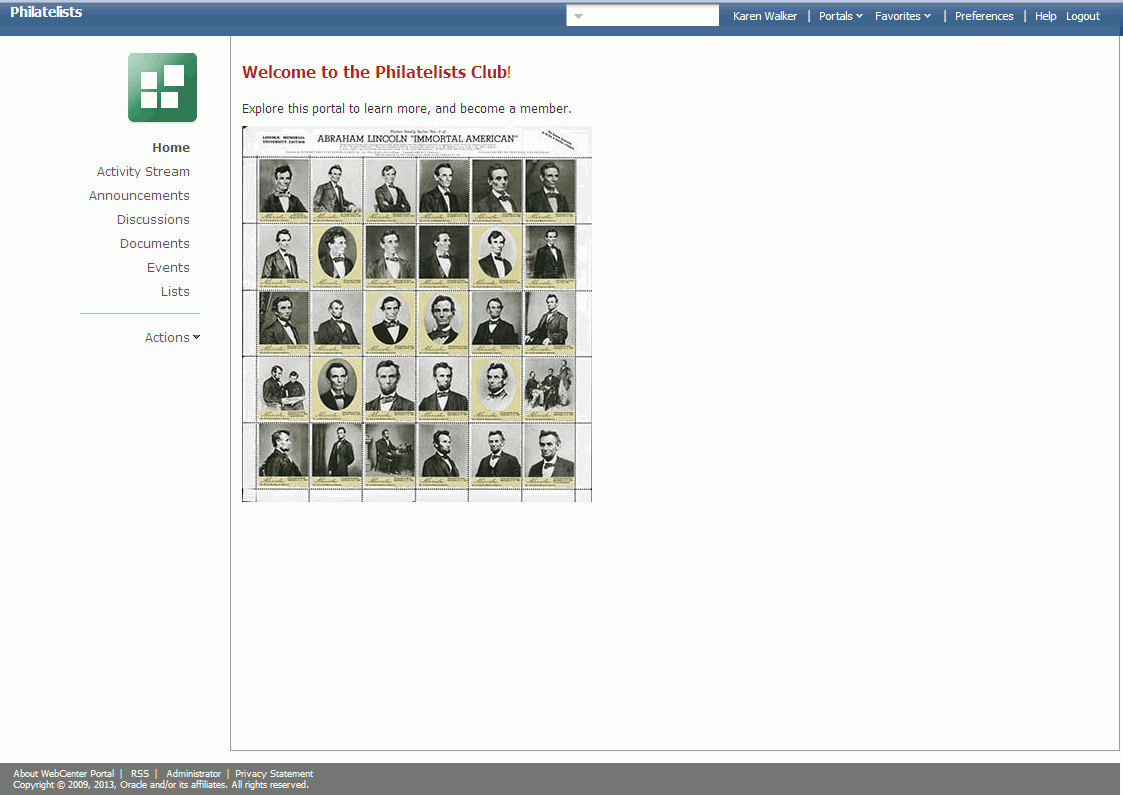Click the Abraham Lincoln stamp sheet image
The height and width of the screenshot is (795, 1123).
(417, 314)
